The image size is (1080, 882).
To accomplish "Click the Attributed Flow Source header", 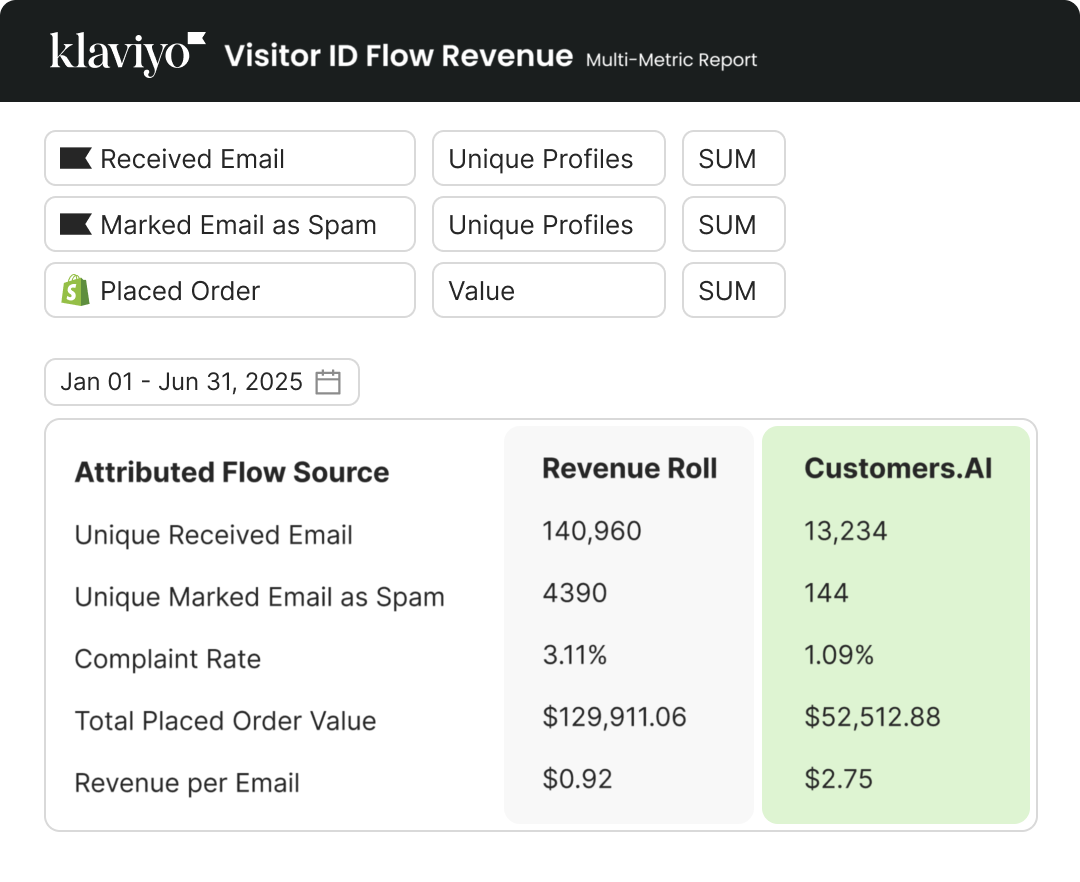I will pos(232,472).
